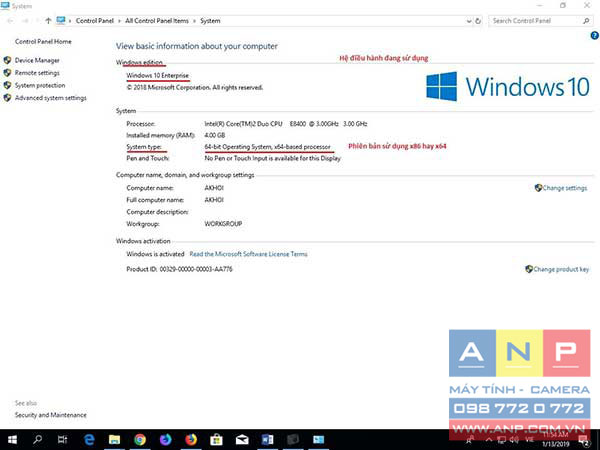Click Change product key link
Screen dimensions: 600x450
[561, 269]
